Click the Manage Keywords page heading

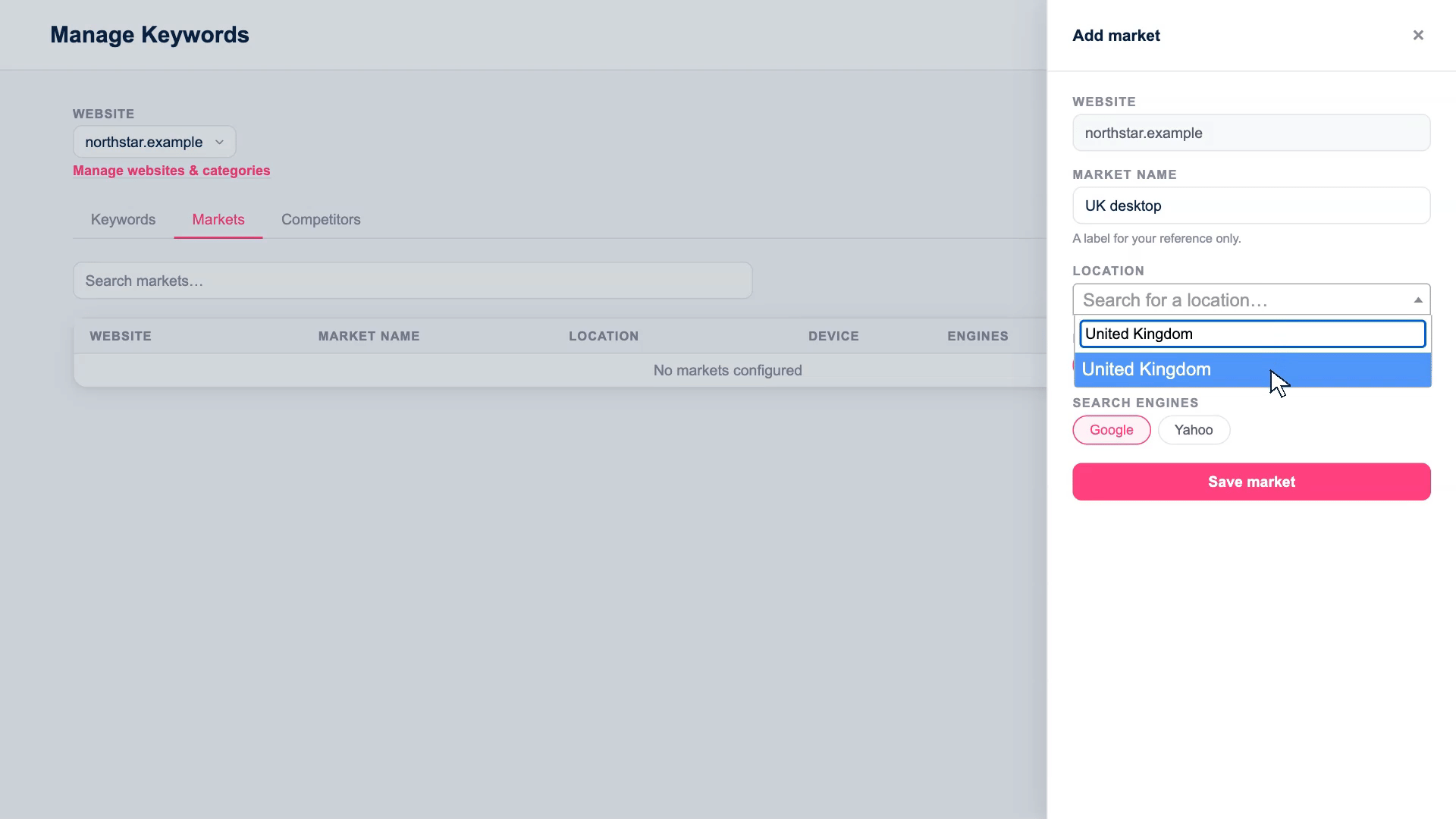pos(149,35)
